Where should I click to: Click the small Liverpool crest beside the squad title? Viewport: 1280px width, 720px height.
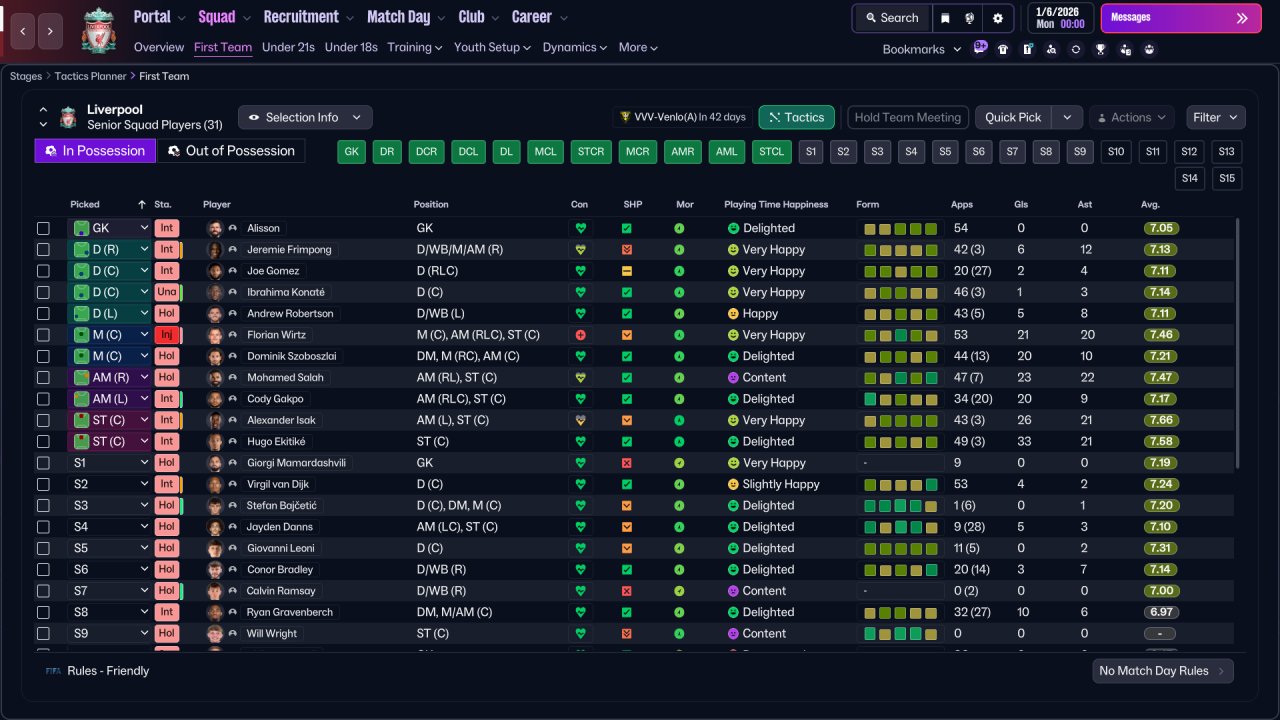[x=68, y=118]
